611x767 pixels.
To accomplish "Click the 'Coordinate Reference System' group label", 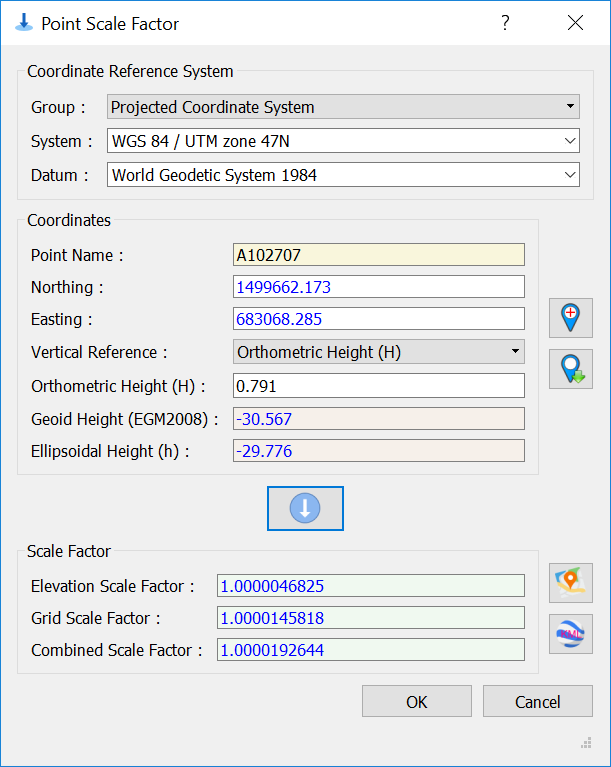I will [x=130, y=71].
